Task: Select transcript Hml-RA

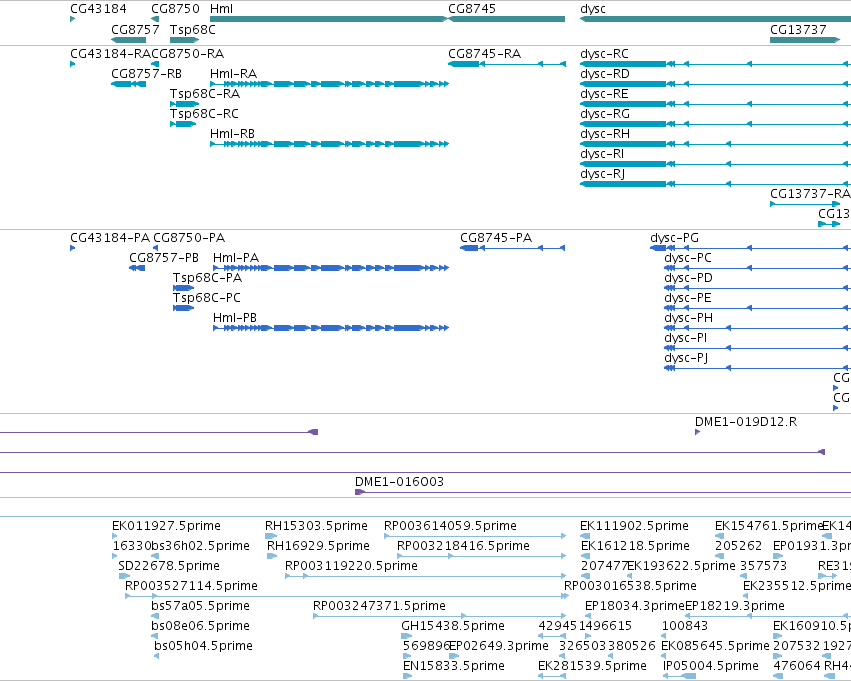Action: (x=329, y=84)
